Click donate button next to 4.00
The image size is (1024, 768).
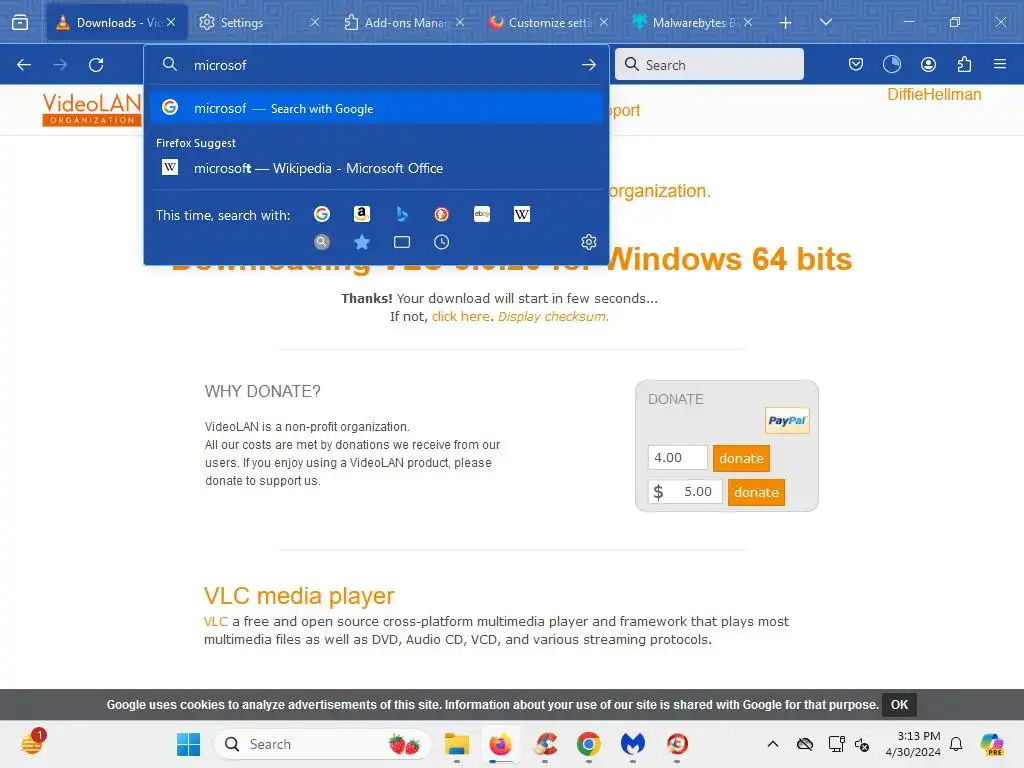(x=741, y=458)
